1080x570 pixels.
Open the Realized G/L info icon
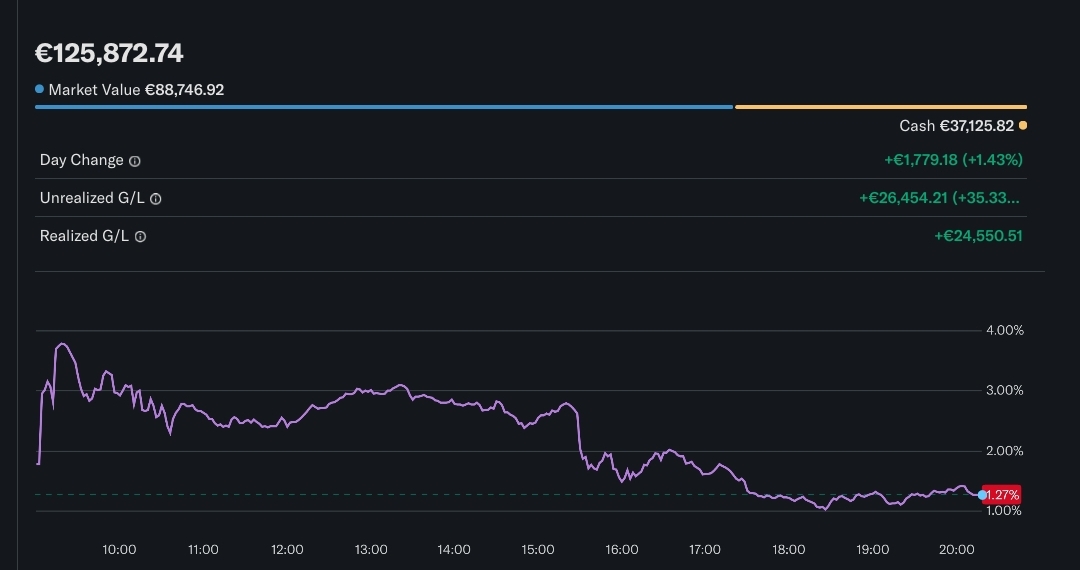click(140, 237)
